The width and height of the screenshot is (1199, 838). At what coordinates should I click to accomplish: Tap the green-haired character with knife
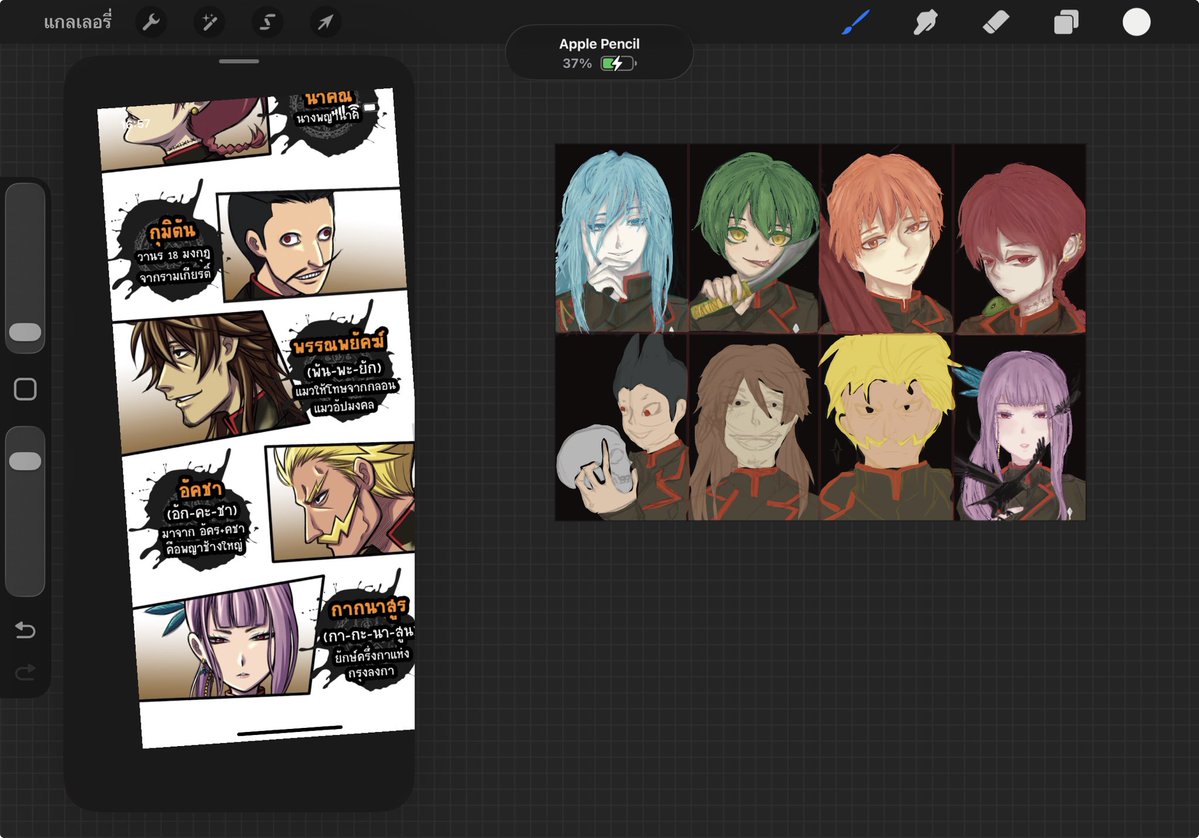pyautogui.click(x=754, y=239)
